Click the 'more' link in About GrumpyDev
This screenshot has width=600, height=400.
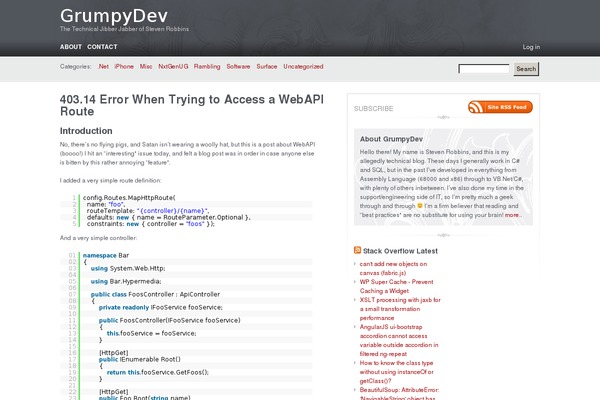512,215
